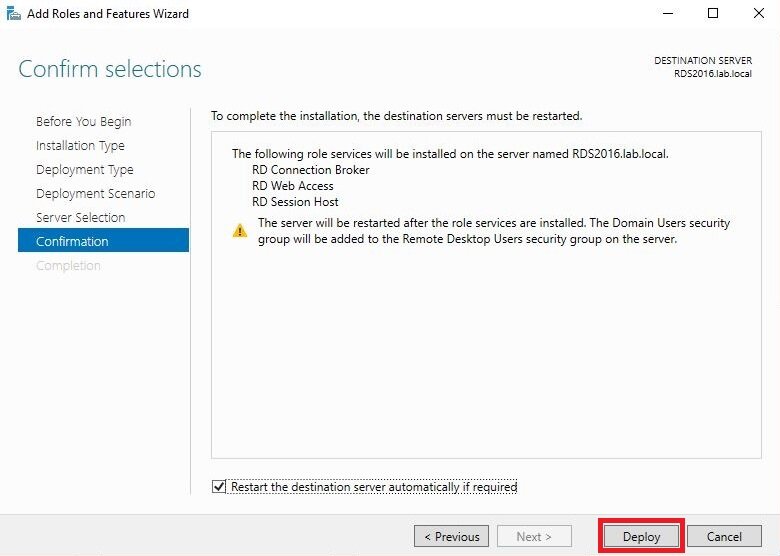Image resolution: width=780 pixels, height=556 pixels.
Task: Click the greyed-out Completion step
Action: tap(68, 265)
